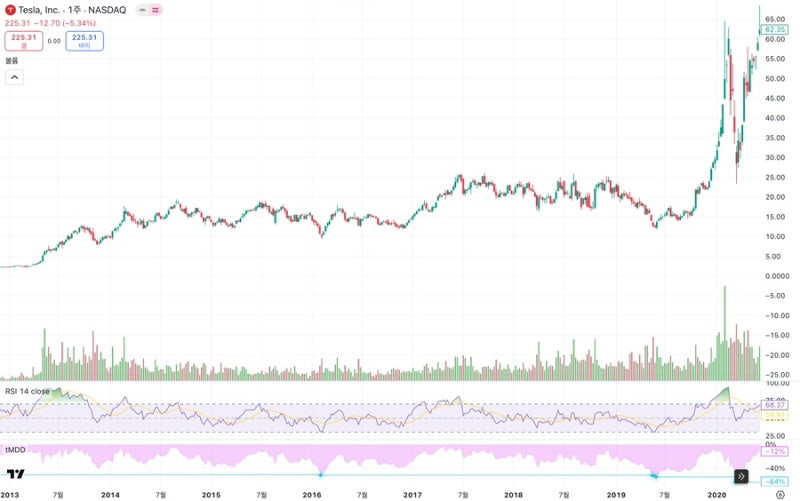Click the blue 225.31 buy price button

[85, 41]
